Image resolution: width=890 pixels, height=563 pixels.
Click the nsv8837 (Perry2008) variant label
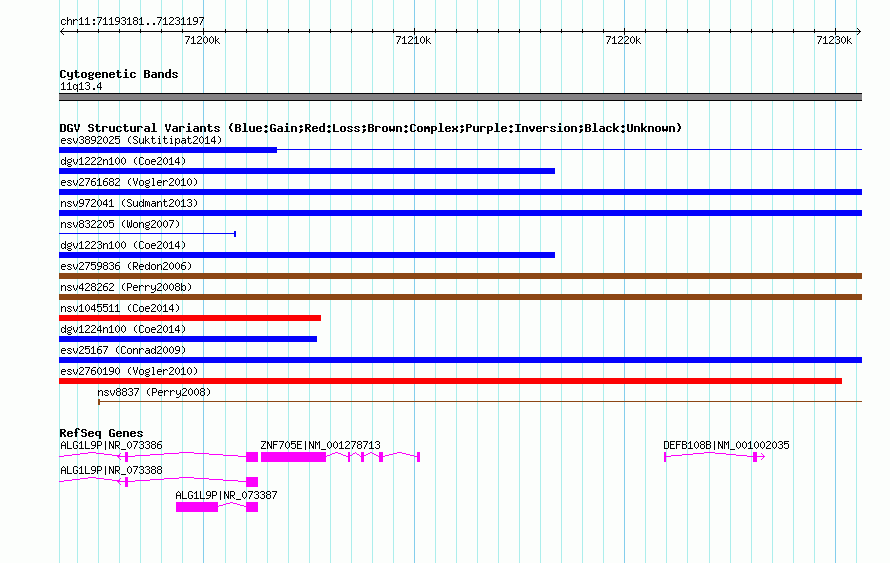click(154, 392)
